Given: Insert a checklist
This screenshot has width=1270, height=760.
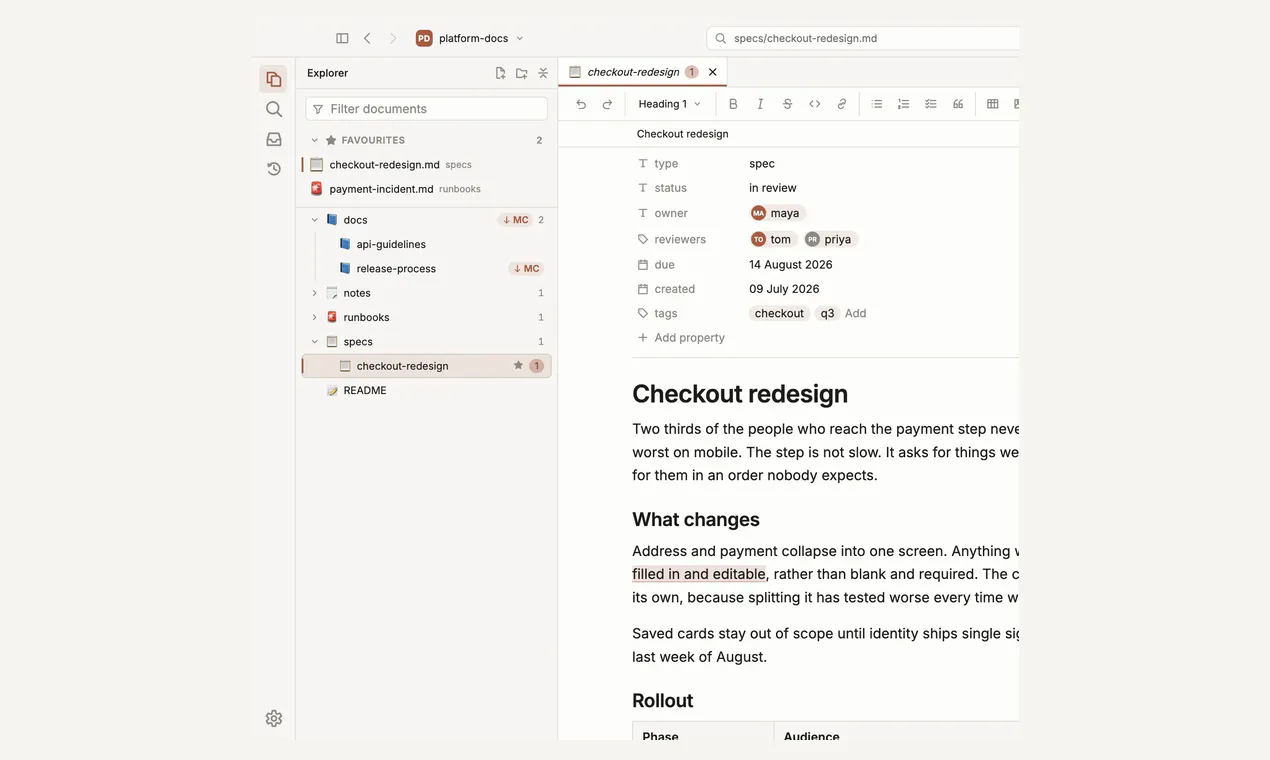Looking at the screenshot, I should point(931,104).
